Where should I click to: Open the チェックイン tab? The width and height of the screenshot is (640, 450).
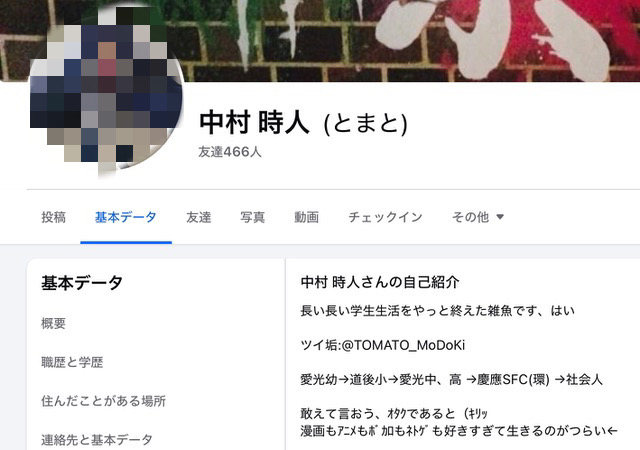coord(385,217)
